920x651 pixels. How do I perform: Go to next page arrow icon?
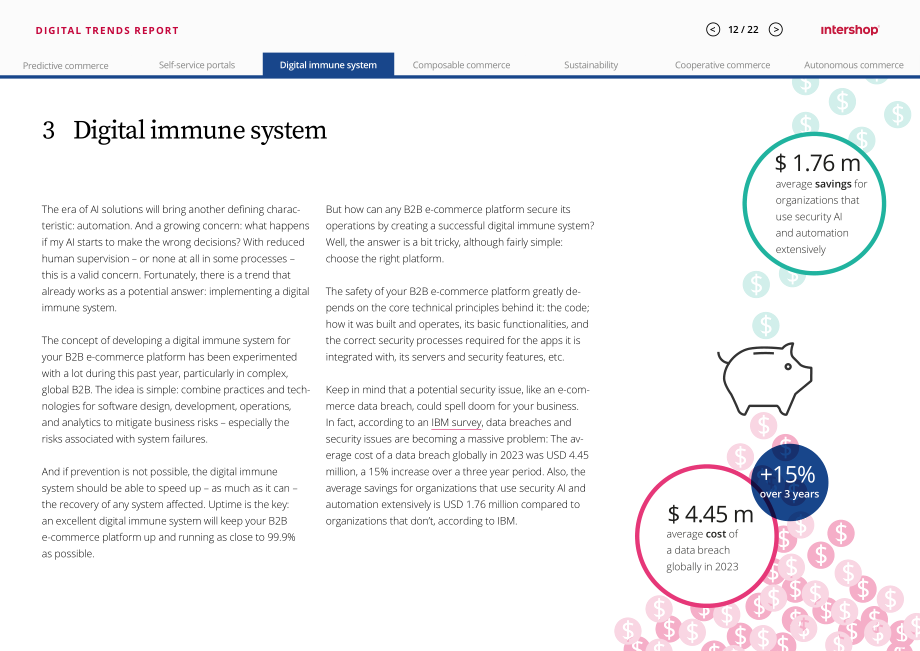pos(776,29)
